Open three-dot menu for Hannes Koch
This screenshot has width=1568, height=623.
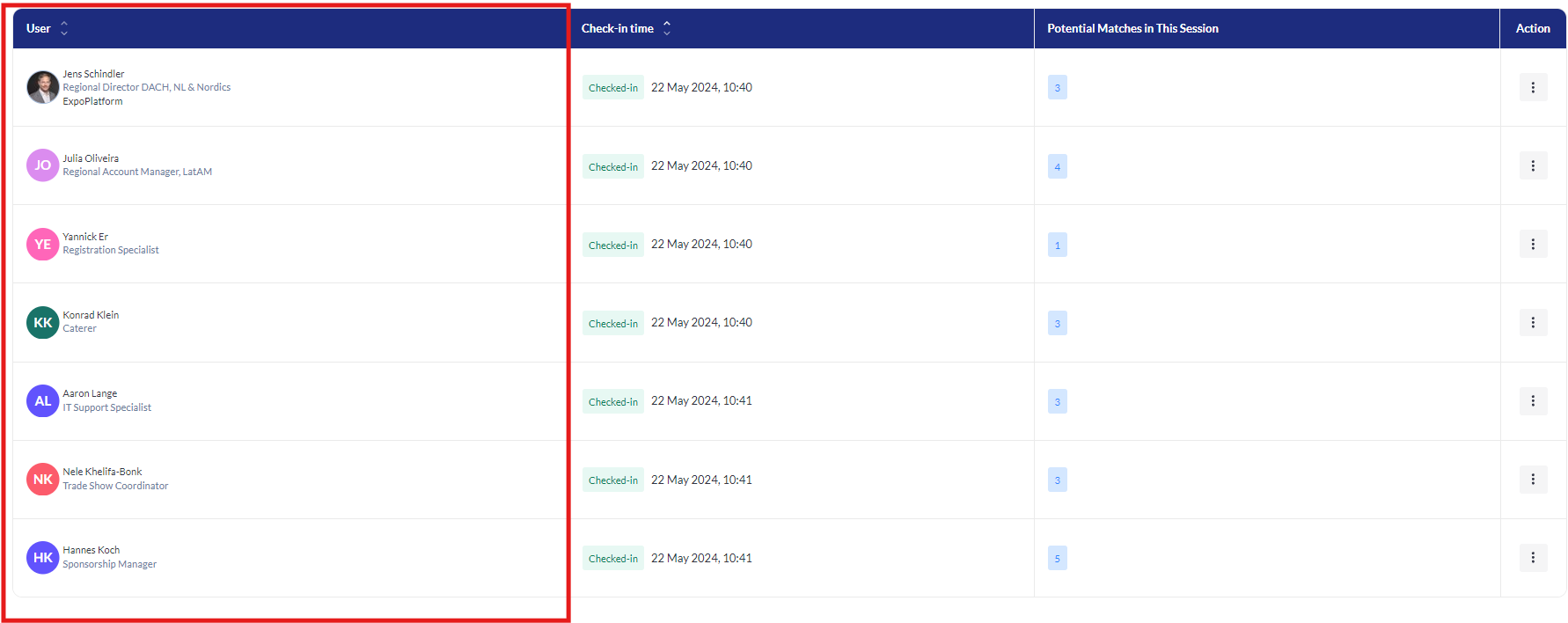[1532, 557]
